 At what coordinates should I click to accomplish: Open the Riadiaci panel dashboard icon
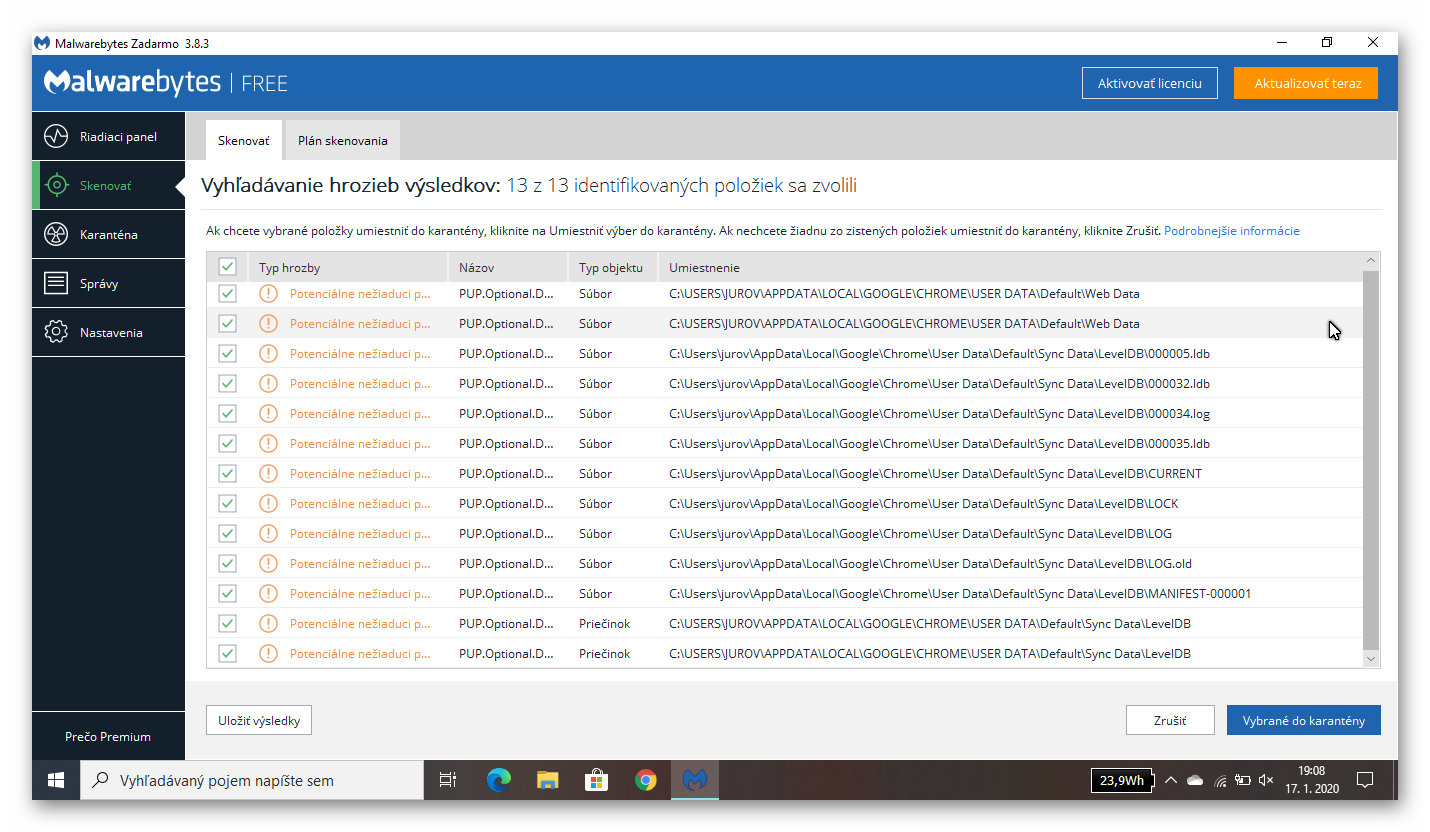click(56, 136)
